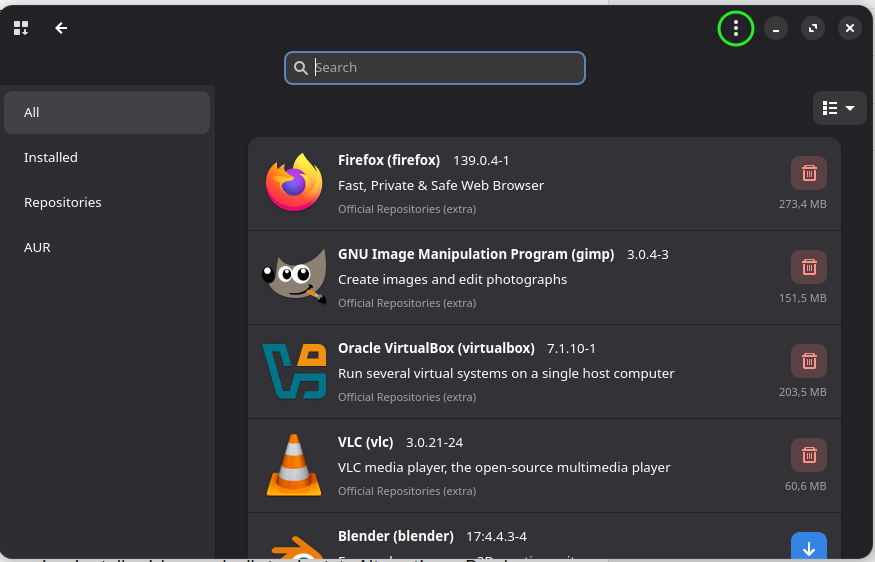Click Firefox's 'Official Repositories (extra)' label
Screen dimensions: 875x562
point(407,209)
